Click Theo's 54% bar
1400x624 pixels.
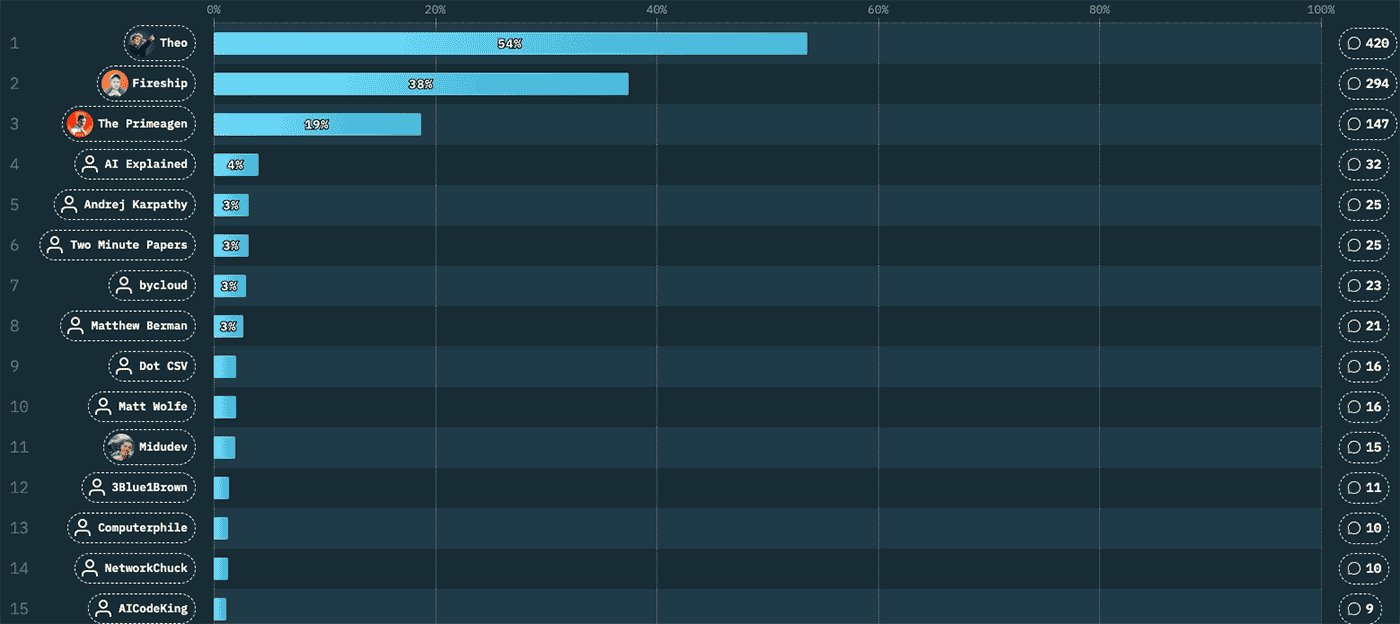click(510, 43)
